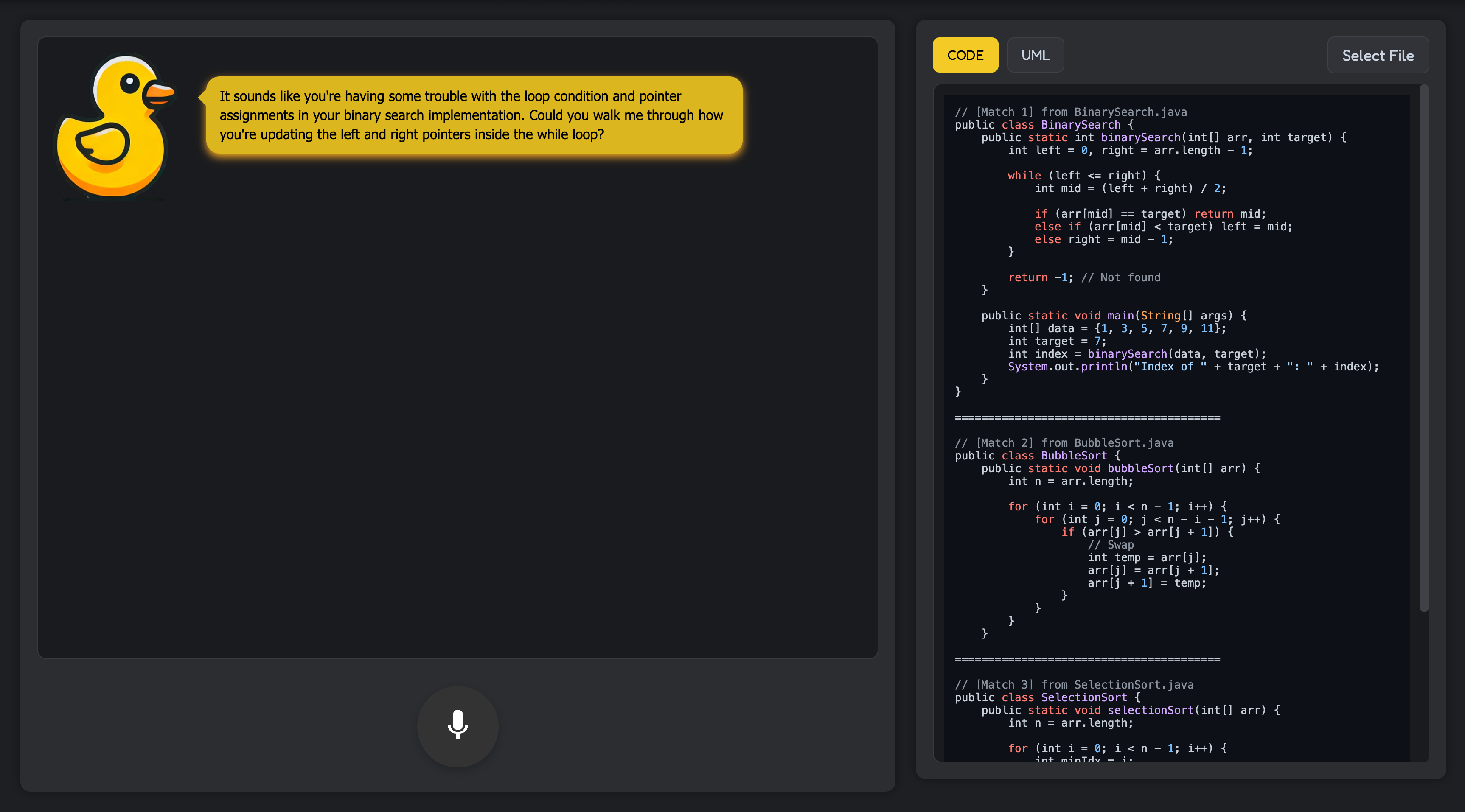
Task: Switch to the UML tab
Action: pyautogui.click(x=1035, y=55)
